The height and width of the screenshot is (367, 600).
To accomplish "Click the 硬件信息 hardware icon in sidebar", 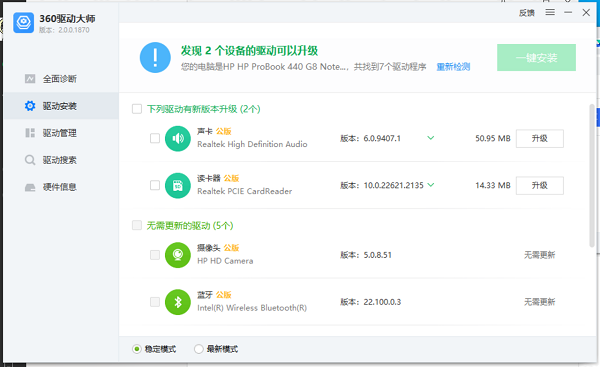I will [x=30, y=187].
